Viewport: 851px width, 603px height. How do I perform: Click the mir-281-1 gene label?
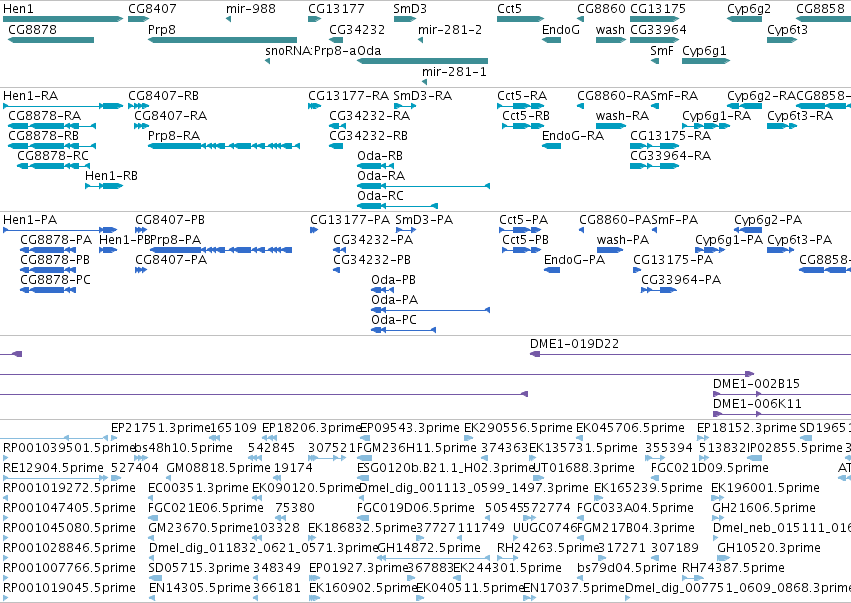(x=454, y=72)
